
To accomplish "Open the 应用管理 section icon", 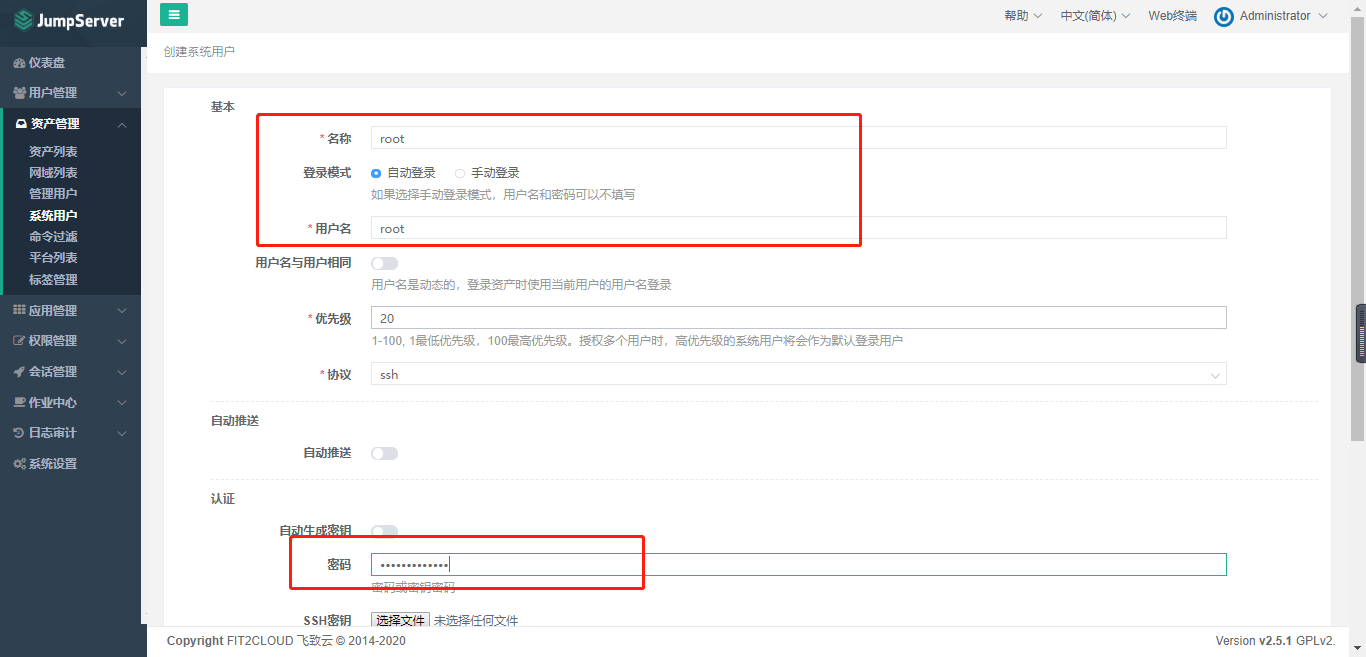I will [21, 309].
